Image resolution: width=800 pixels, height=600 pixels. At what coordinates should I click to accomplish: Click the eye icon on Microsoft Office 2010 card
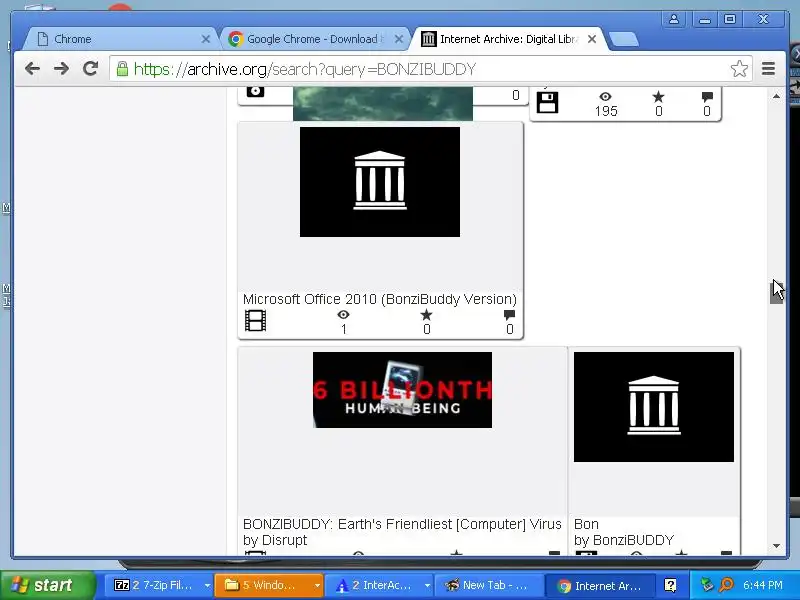[343, 315]
